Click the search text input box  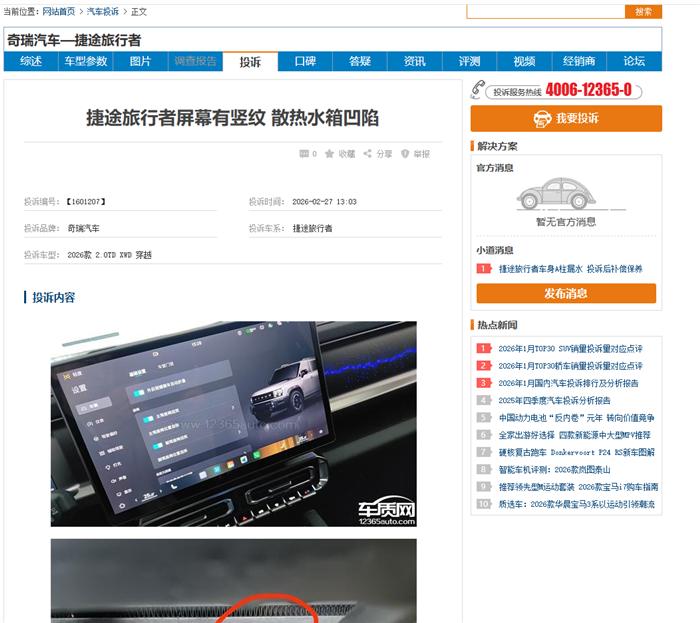545,11
